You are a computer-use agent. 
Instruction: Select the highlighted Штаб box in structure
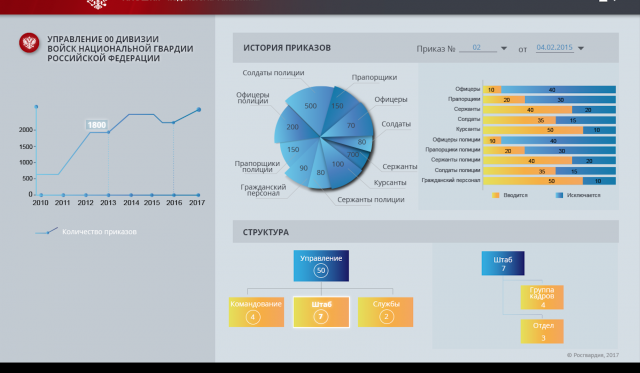click(x=321, y=312)
